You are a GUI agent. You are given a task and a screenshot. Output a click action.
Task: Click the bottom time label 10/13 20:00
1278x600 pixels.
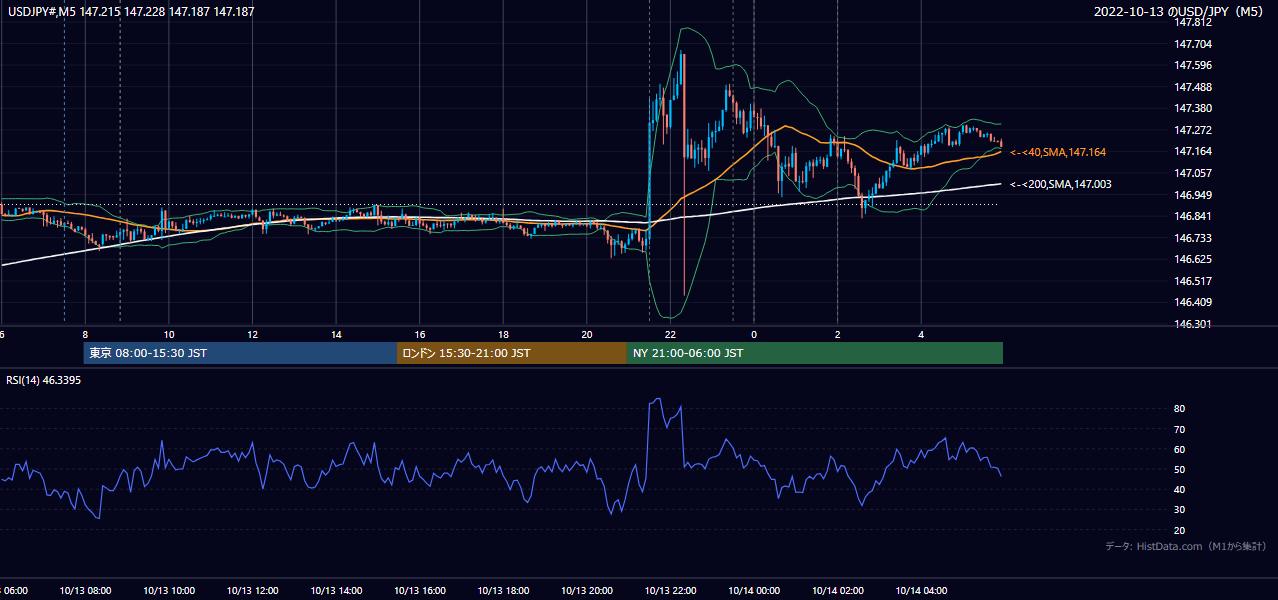point(587,591)
